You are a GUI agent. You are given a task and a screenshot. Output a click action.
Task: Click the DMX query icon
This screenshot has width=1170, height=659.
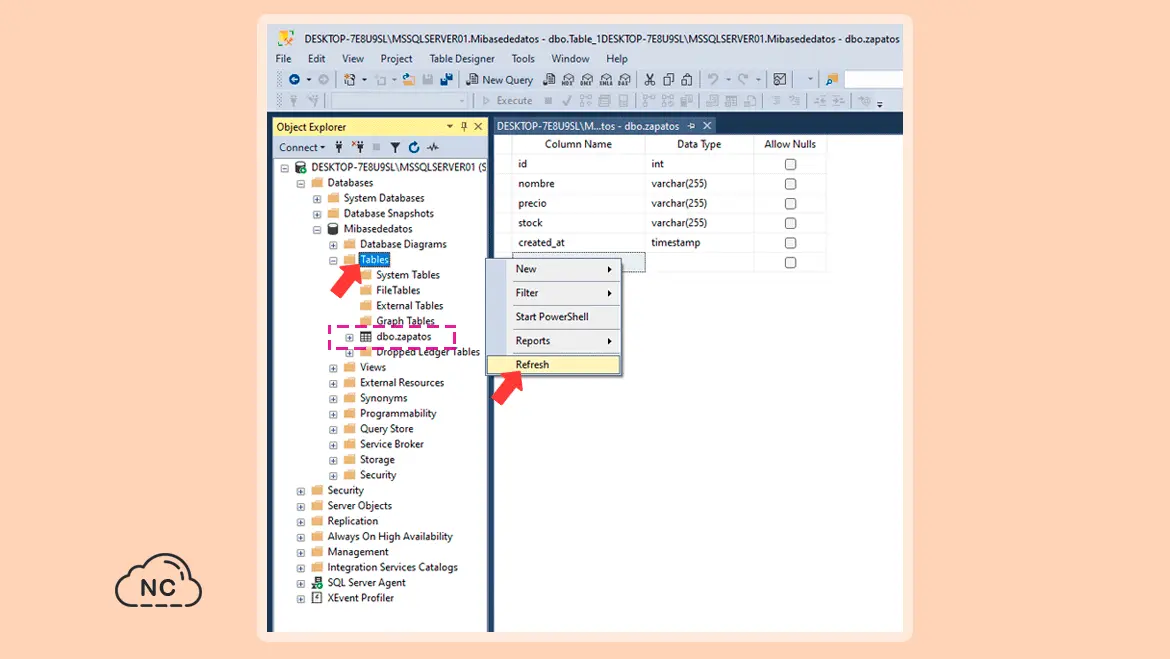pyautogui.click(x=586, y=79)
